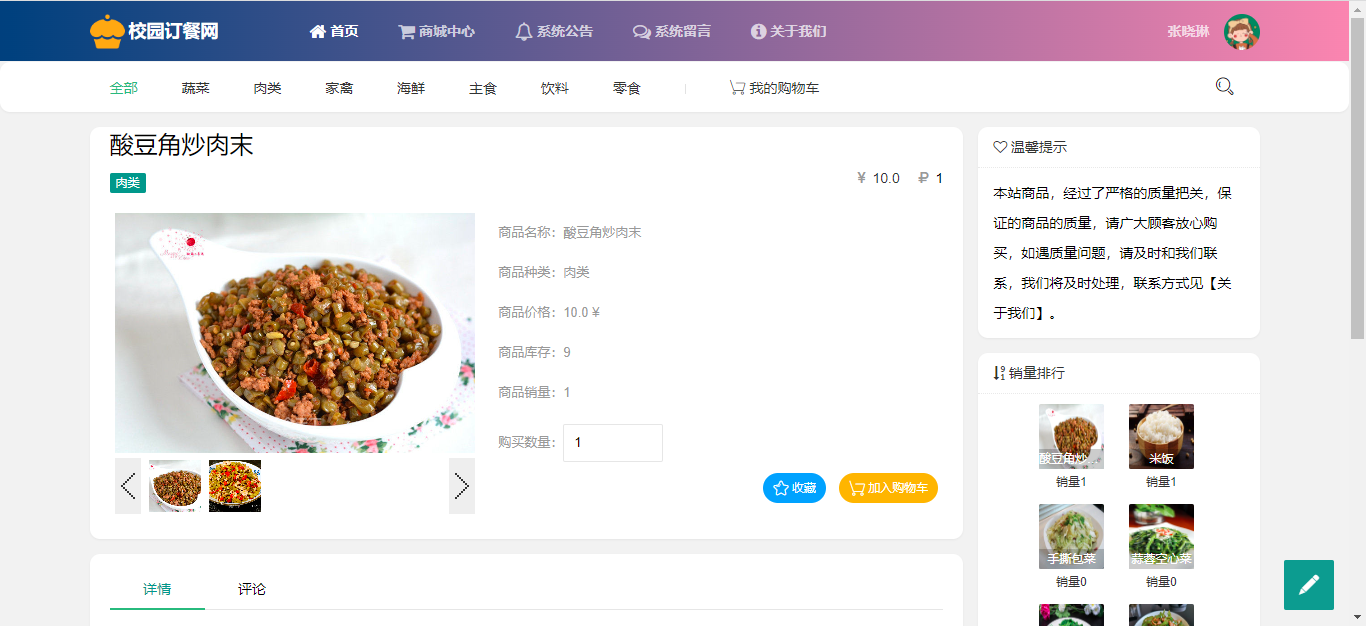This screenshot has height=626, width=1366.
Task: Open the green pencil edit button
Action: tap(1309, 585)
